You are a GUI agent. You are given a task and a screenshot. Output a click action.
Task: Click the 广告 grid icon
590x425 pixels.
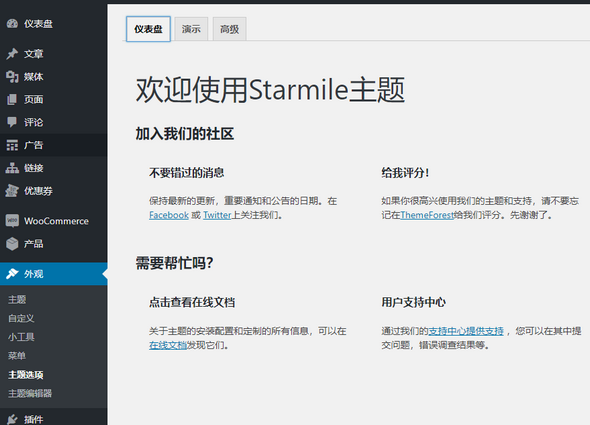[x=12, y=145]
